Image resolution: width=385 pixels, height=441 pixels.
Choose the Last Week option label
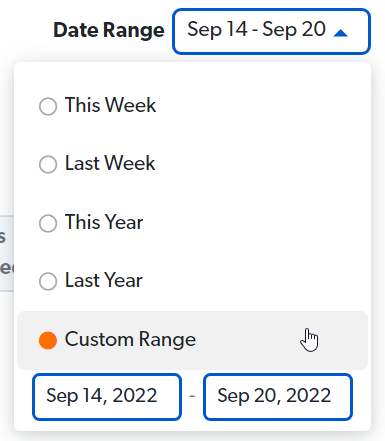point(110,163)
